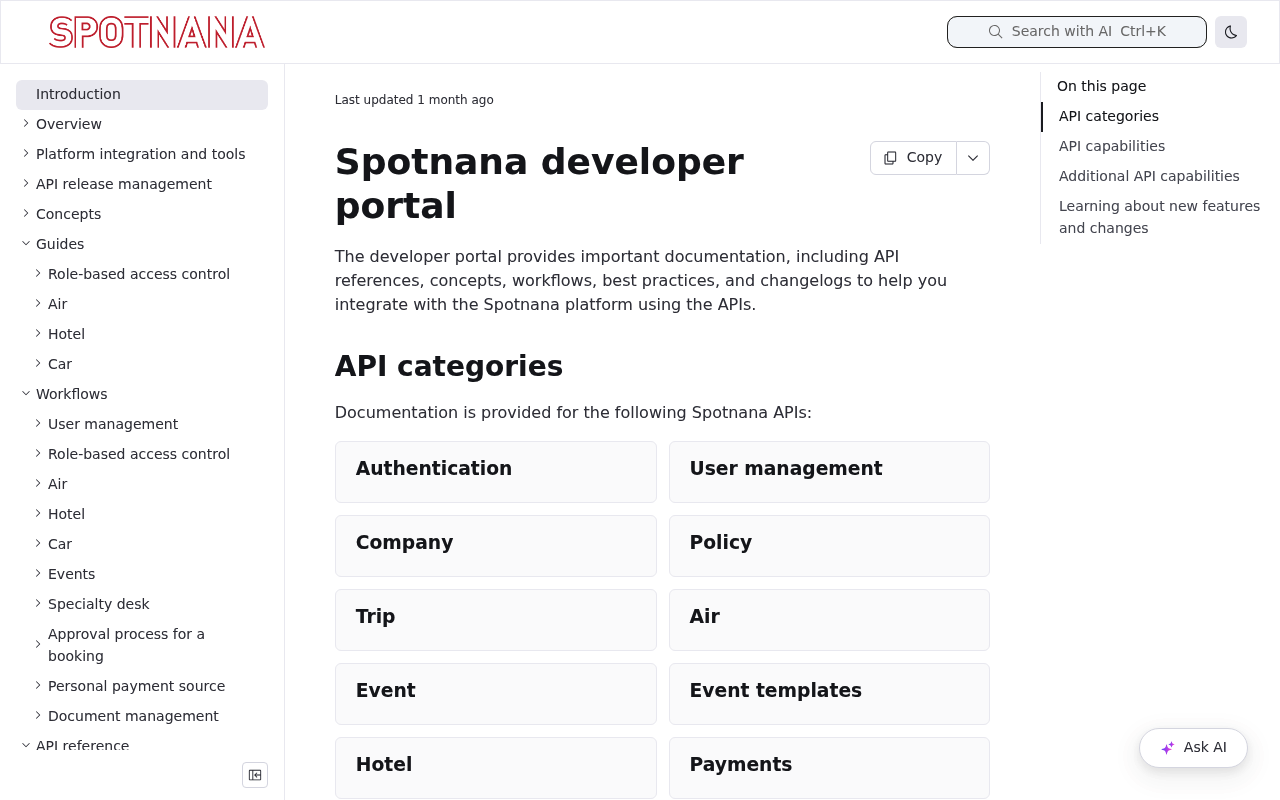Viewport: 1280px width, 800px height.
Task: Open the Ask AI assistant
Action: tap(1193, 748)
